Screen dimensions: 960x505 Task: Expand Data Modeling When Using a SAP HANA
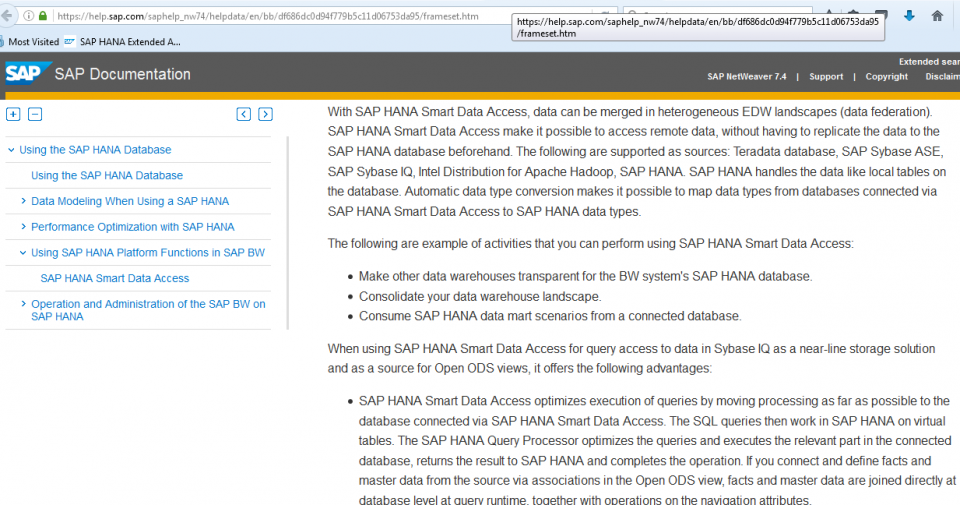pyautogui.click(x=23, y=201)
